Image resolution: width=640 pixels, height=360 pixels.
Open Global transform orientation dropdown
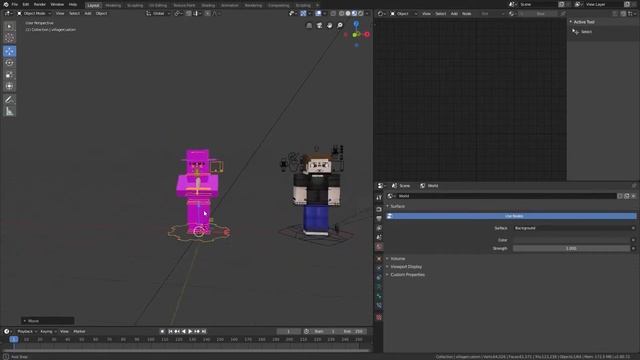(158, 13)
